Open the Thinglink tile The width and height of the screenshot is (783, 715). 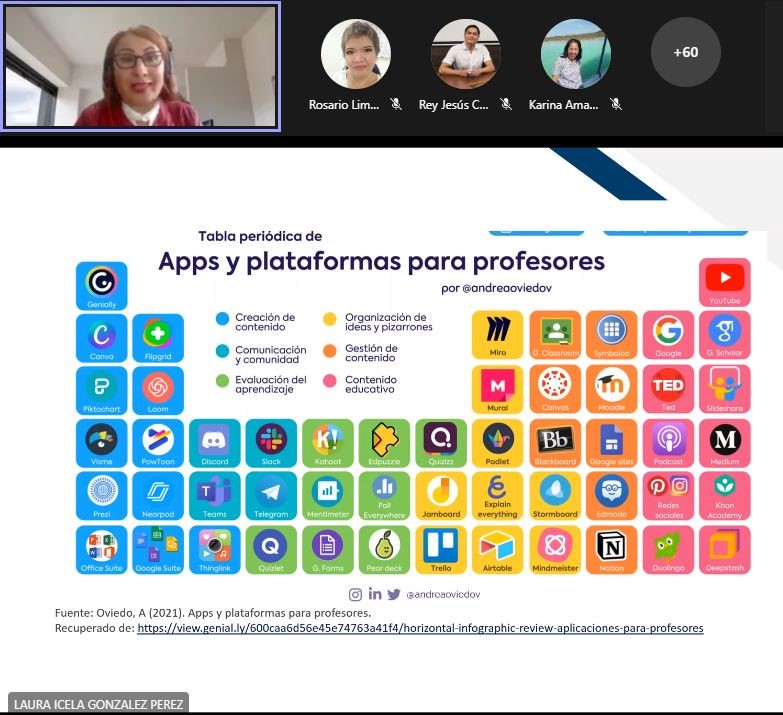(x=215, y=550)
